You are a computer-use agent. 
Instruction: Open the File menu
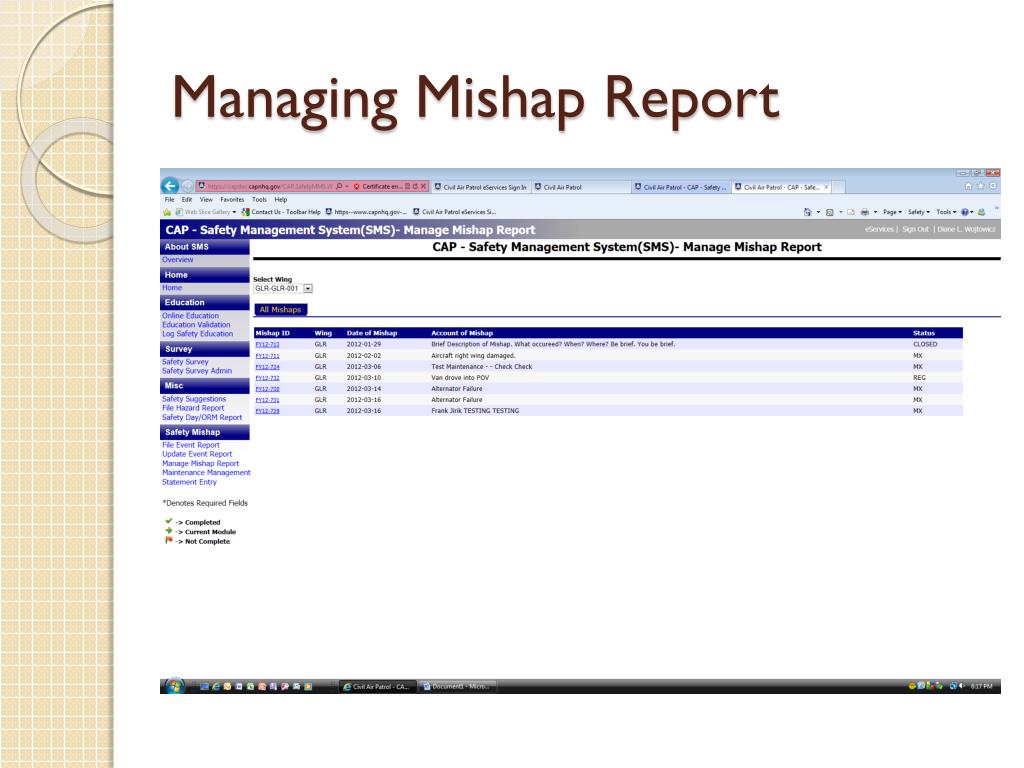[169, 199]
